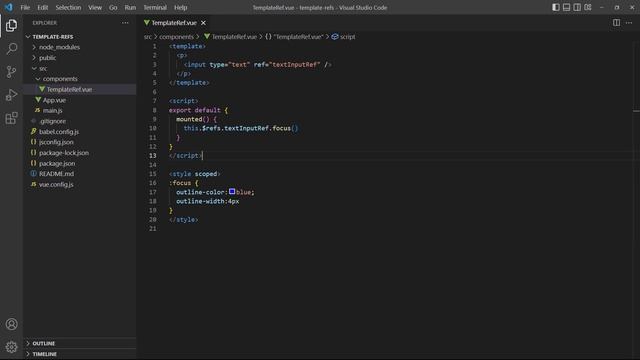Open Explorer panel more actions ellipsis
Screen dimensions: 640x360
tap(125, 23)
